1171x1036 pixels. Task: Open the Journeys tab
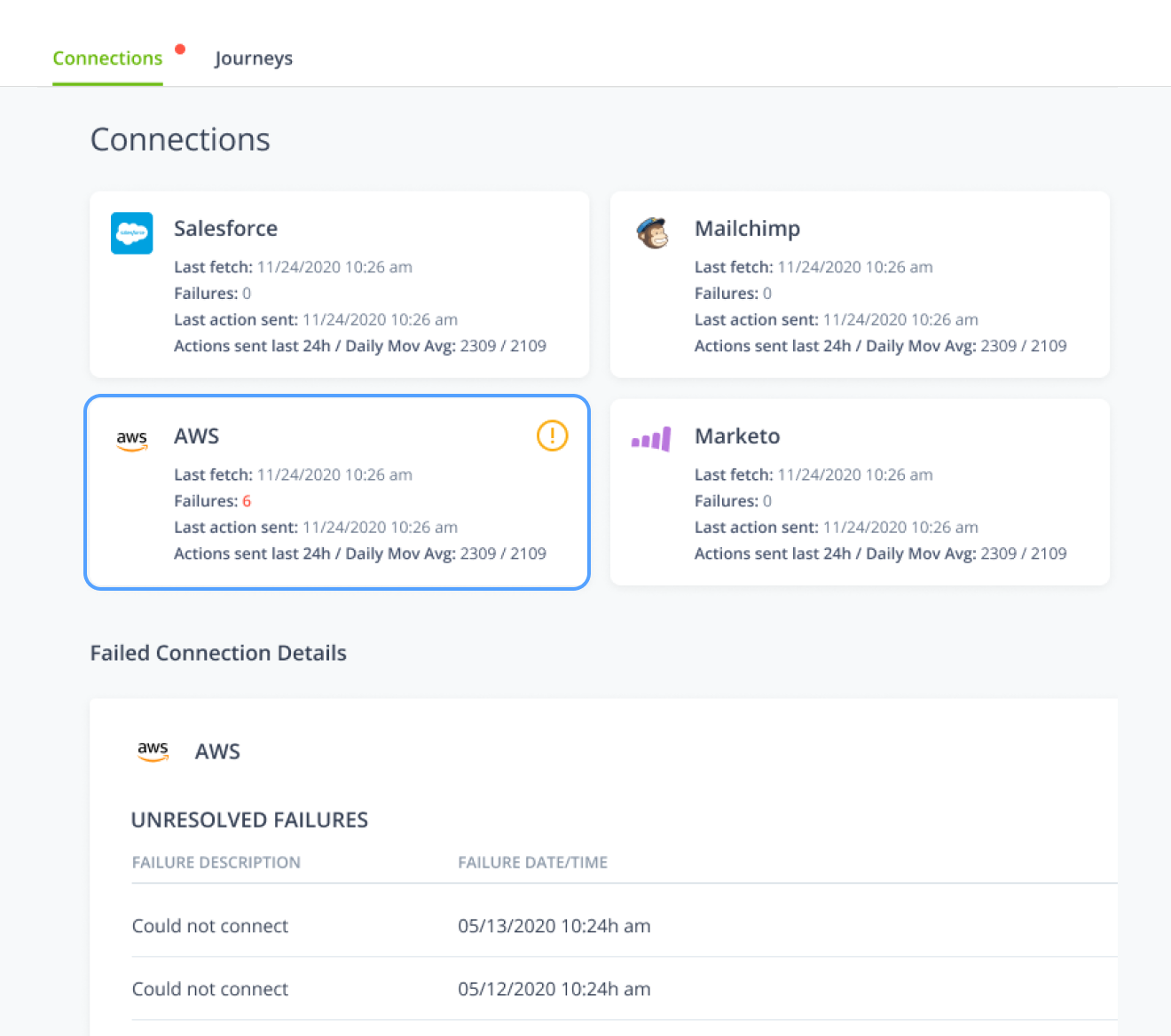pyautogui.click(x=254, y=59)
